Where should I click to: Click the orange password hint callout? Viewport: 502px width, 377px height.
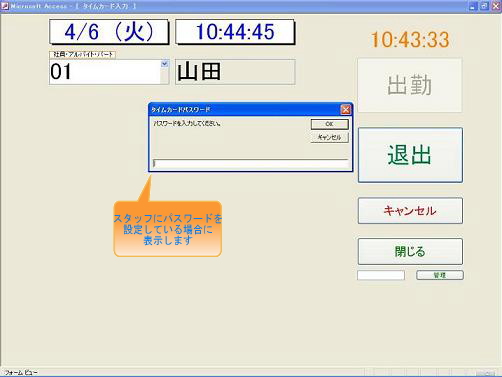tap(168, 229)
